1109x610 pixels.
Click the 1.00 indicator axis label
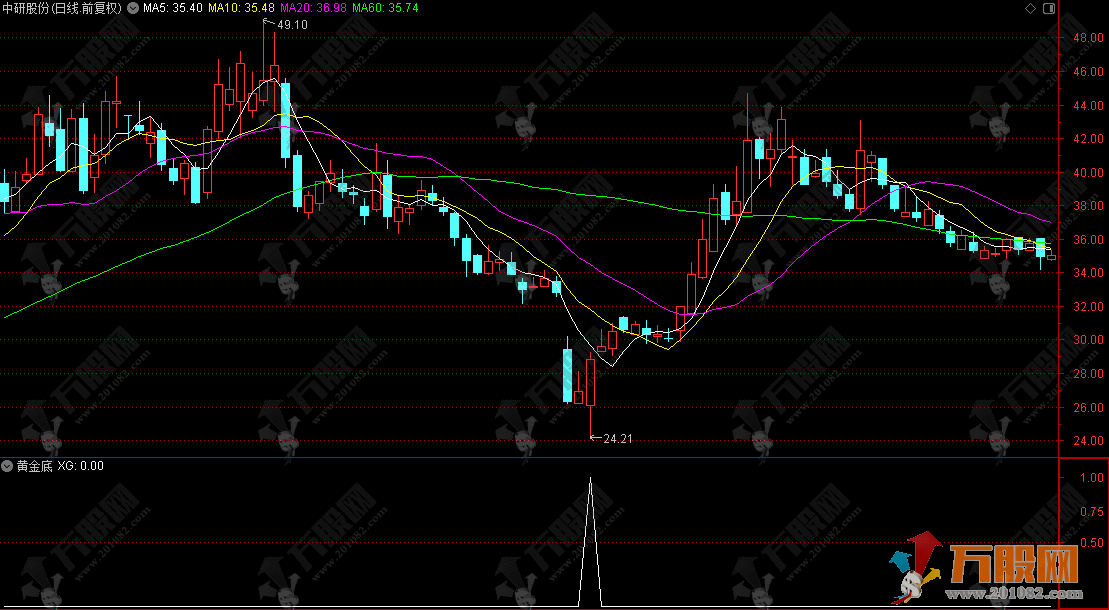1091,478
